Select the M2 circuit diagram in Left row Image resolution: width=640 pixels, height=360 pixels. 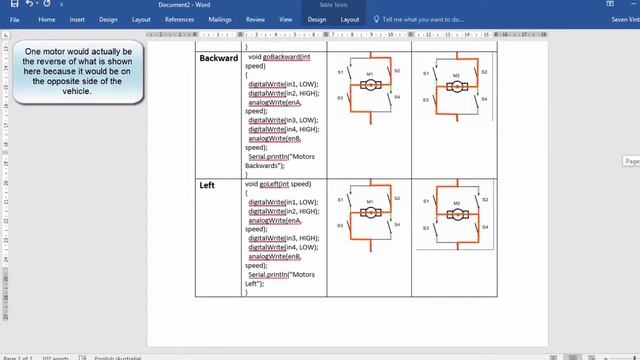(456, 215)
